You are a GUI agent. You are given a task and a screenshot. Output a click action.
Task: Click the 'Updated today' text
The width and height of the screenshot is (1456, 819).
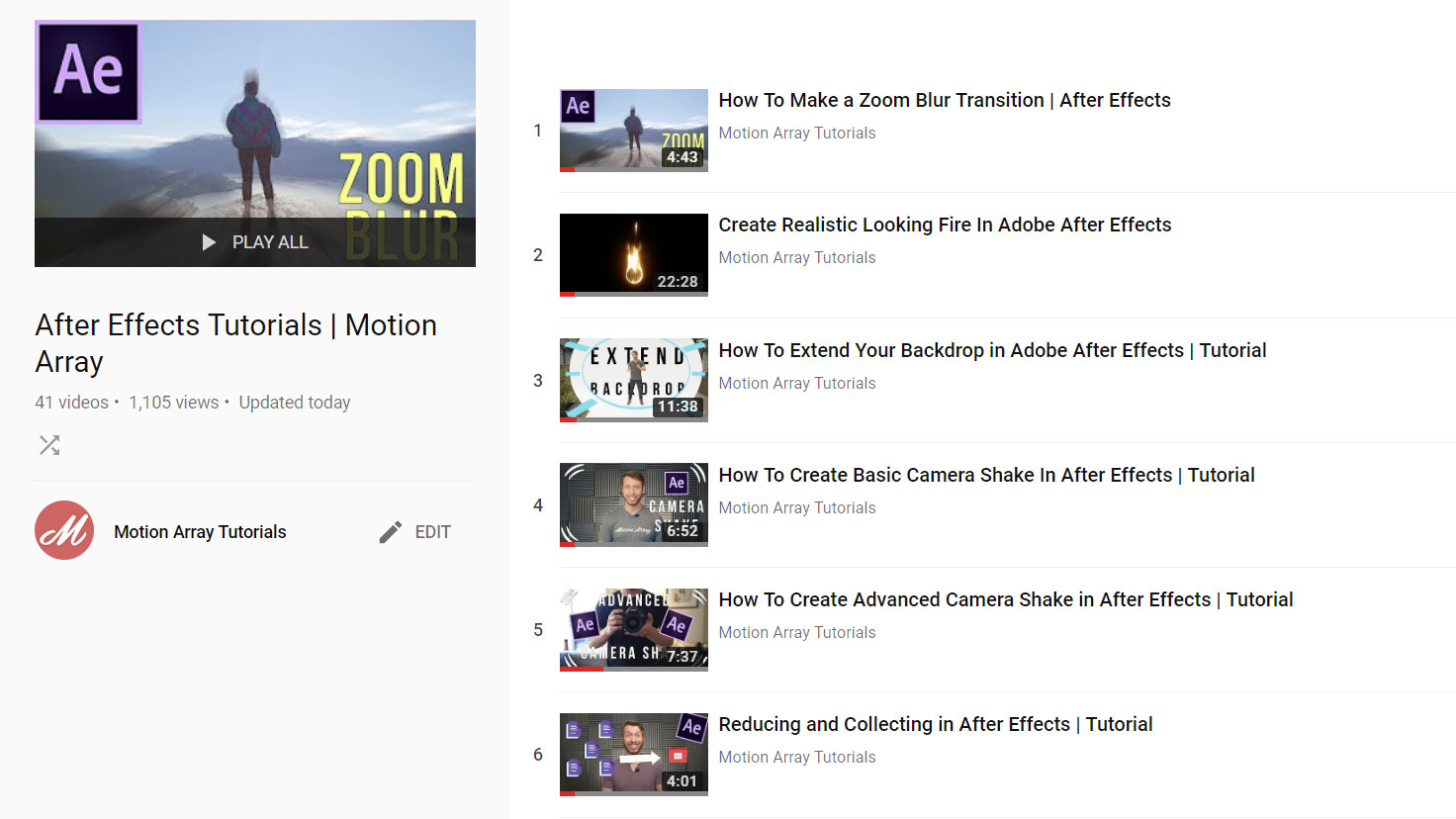click(x=295, y=403)
